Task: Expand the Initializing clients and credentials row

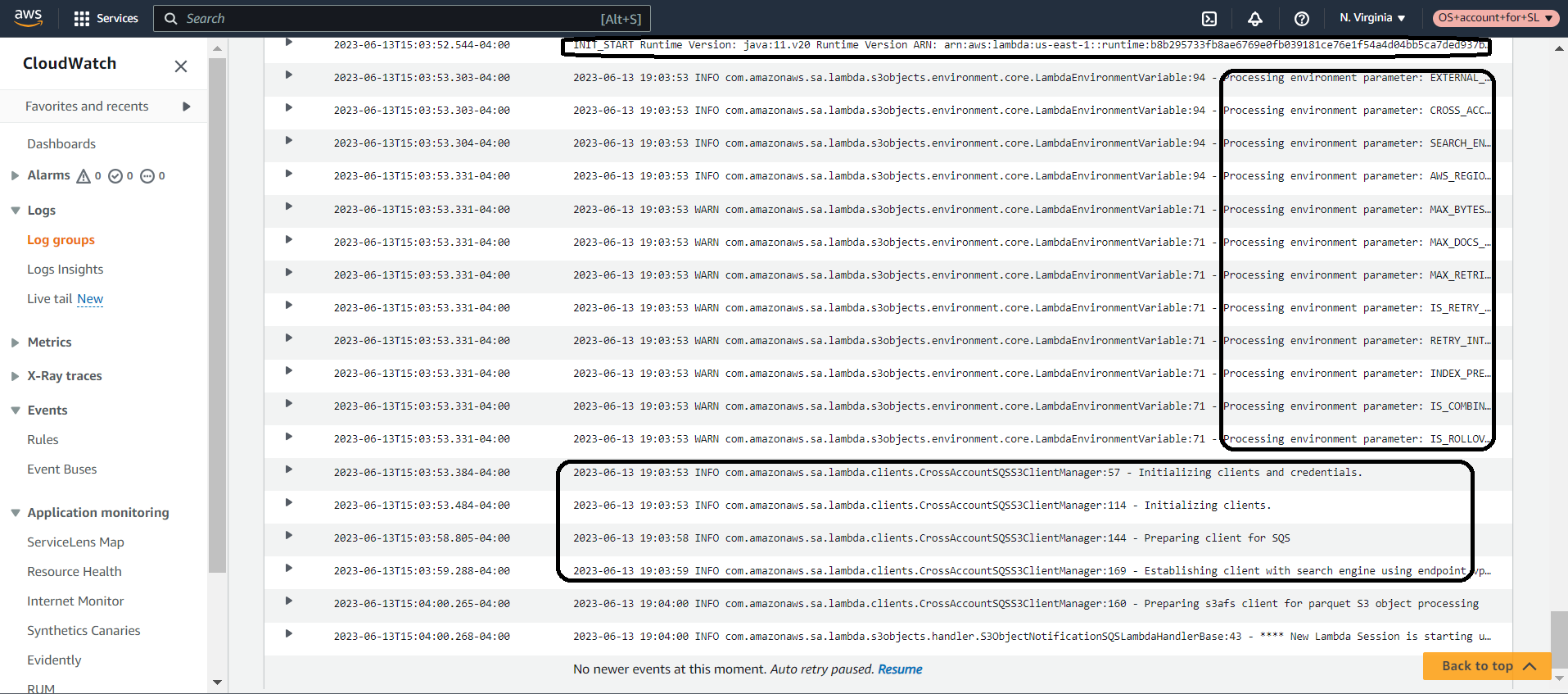Action: point(288,469)
